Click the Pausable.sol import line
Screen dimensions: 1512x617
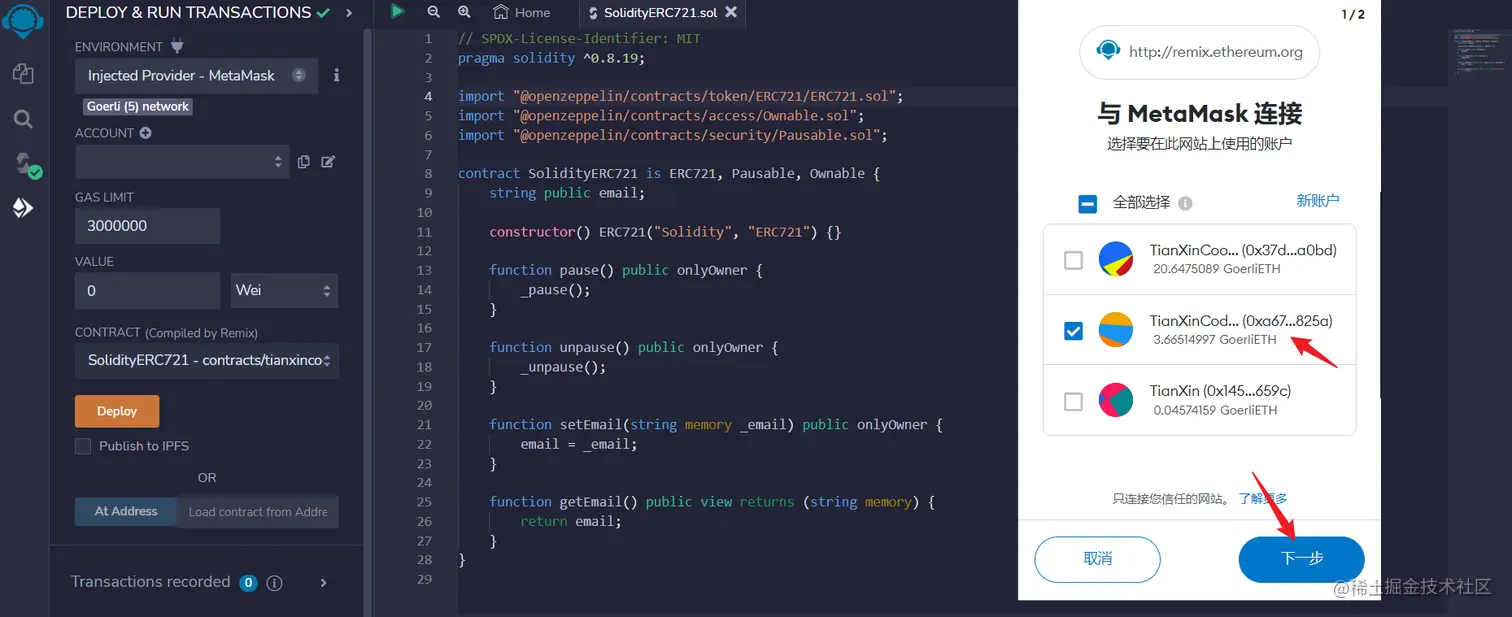(673, 135)
